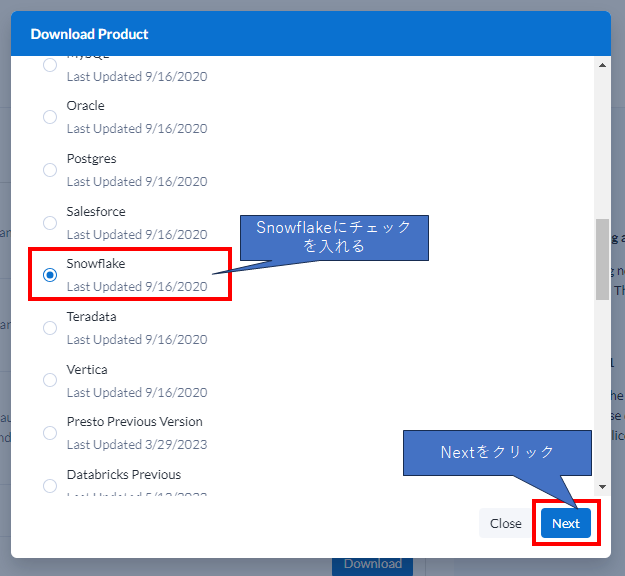
Task: Select the partially visible MySQL radio button
Action: click(x=50, y=66)
